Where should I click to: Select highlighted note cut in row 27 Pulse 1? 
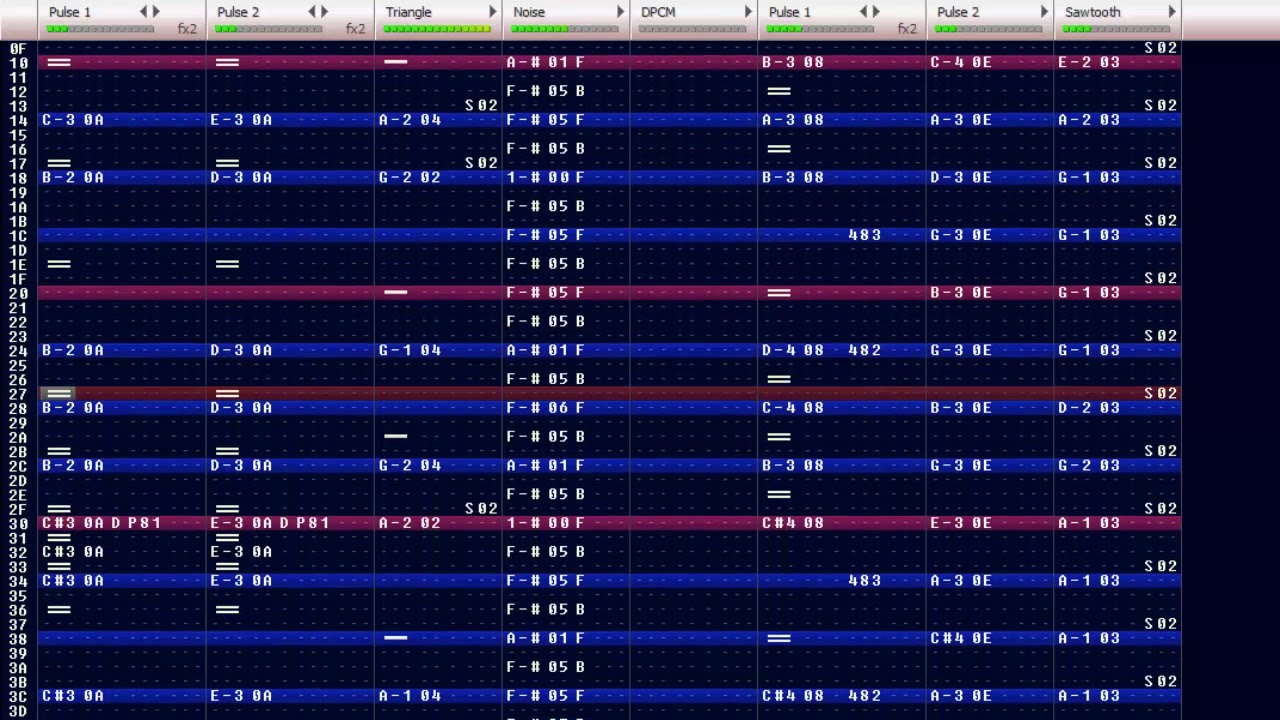click(x=59, y=393)
